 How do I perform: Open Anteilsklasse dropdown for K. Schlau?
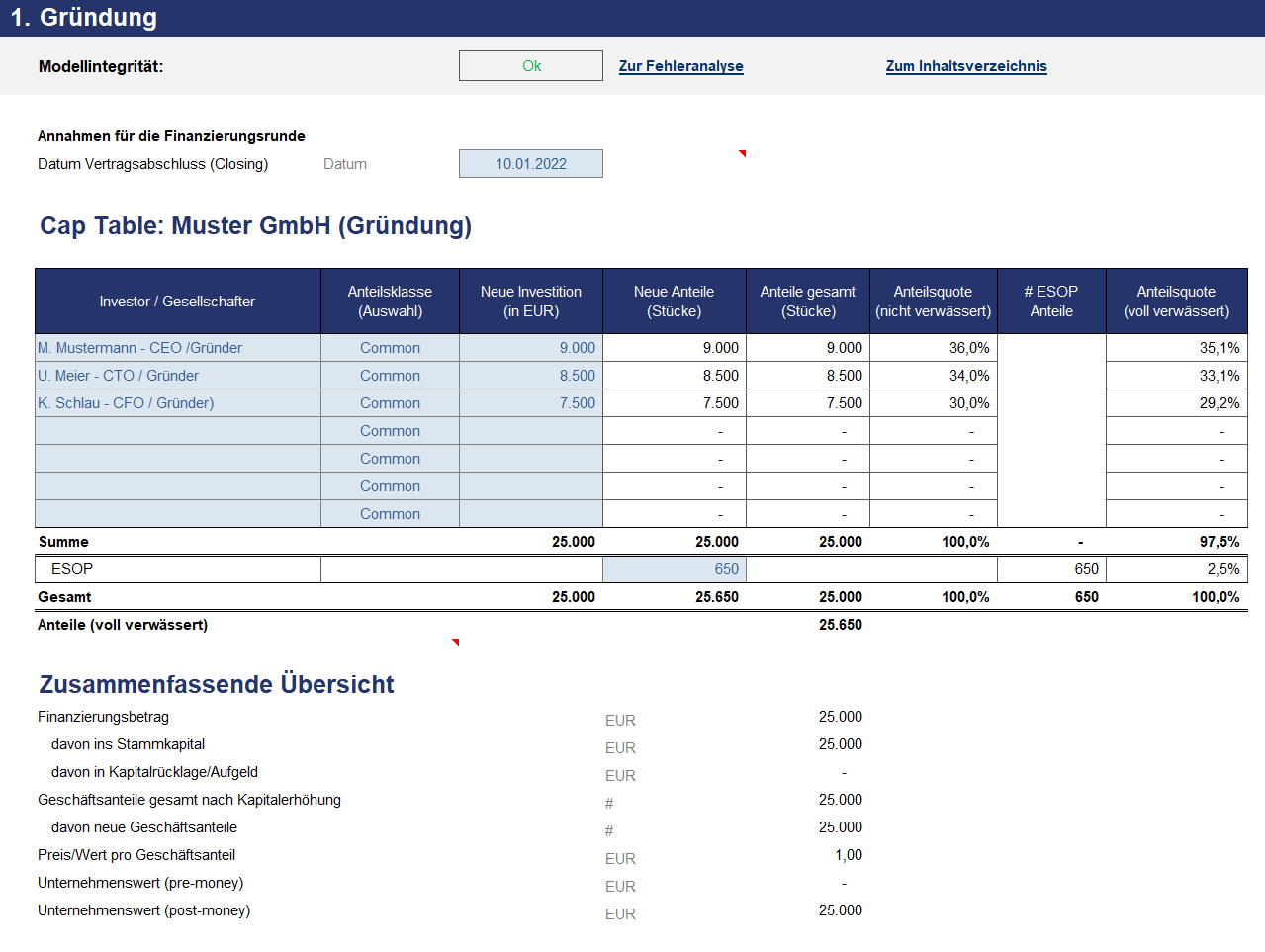coord(390,403)
